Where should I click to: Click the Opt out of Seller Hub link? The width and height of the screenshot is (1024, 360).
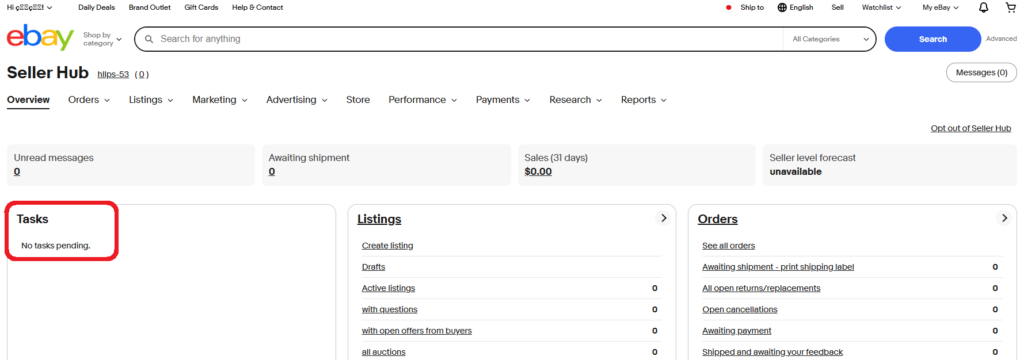click(x=970, y=129)
